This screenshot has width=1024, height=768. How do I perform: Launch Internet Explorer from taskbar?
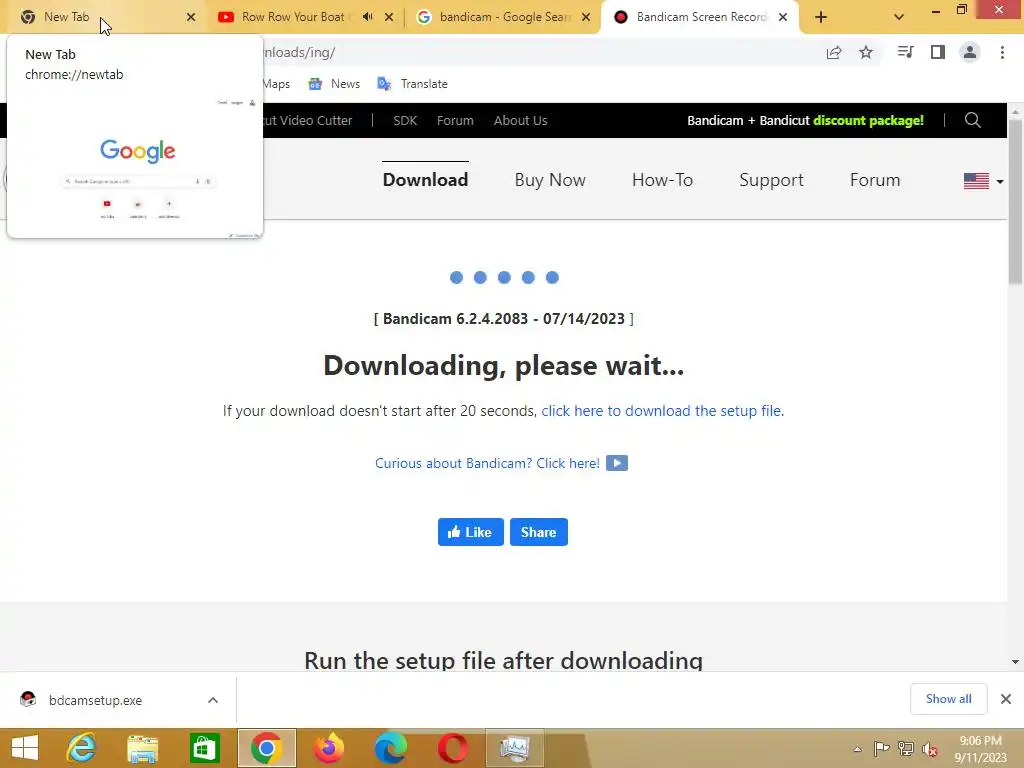click(x=82, y=748)
